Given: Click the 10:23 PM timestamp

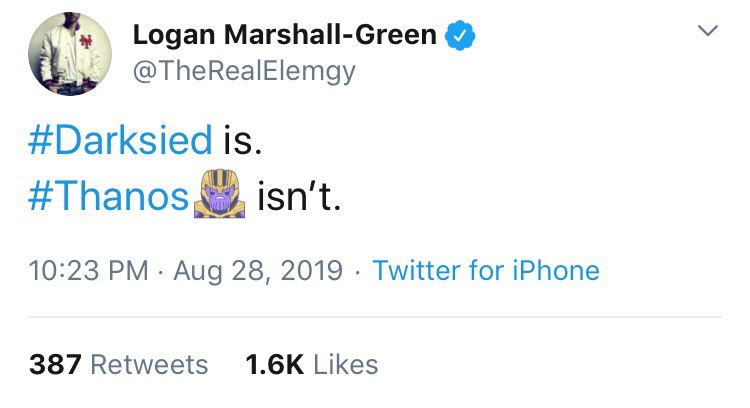Looking at the screenshot, I should coord(83,270).
